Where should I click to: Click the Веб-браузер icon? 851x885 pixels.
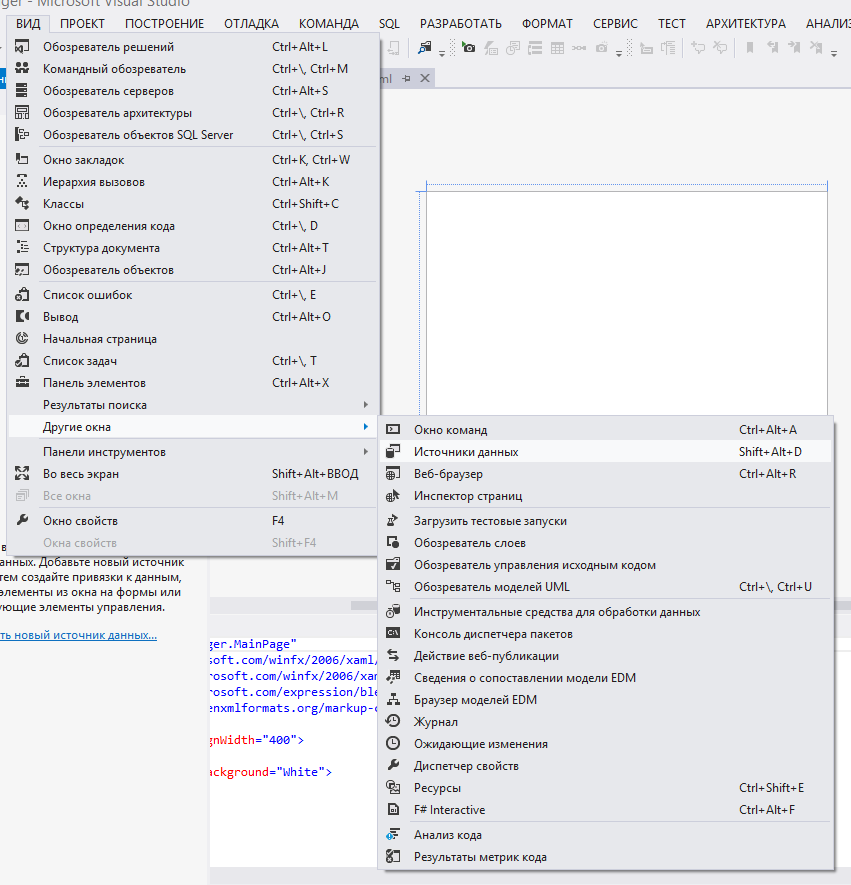393,474
